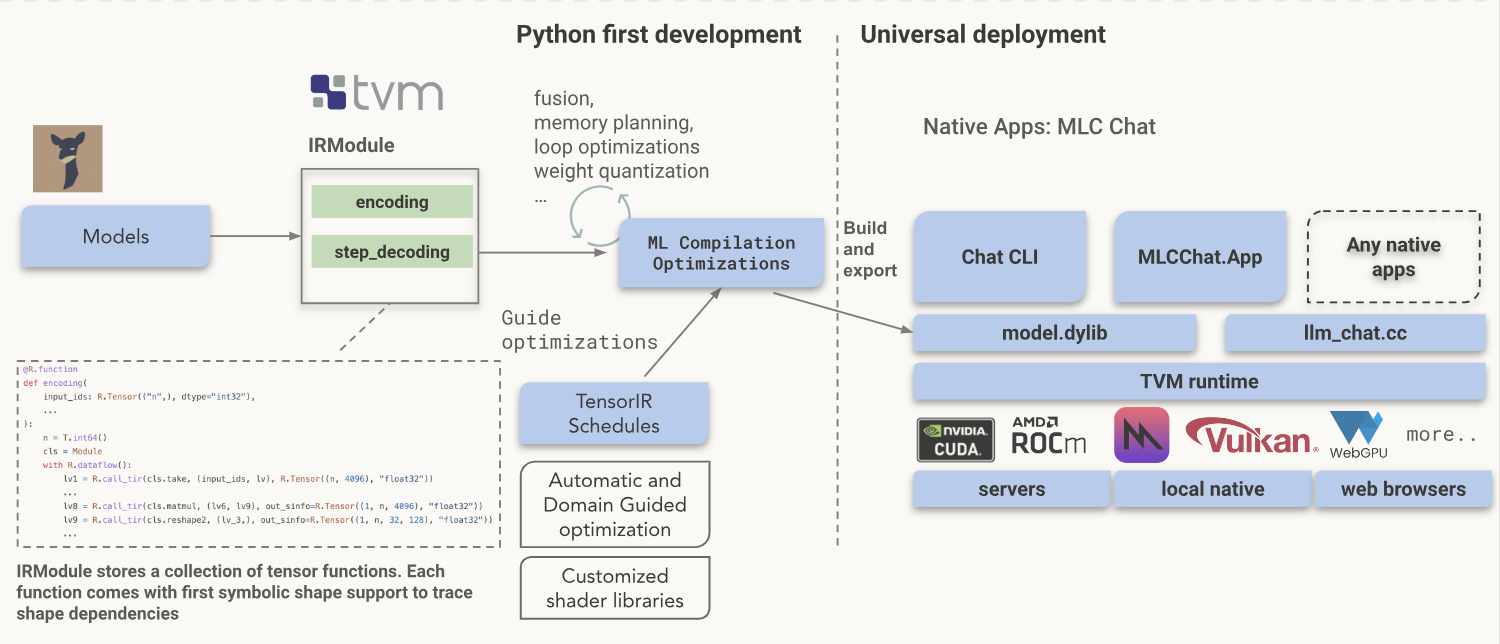Select the encoding function block
Viewport: 1500px width, 644px height.
pyautogui.click(x=392, y=202)
